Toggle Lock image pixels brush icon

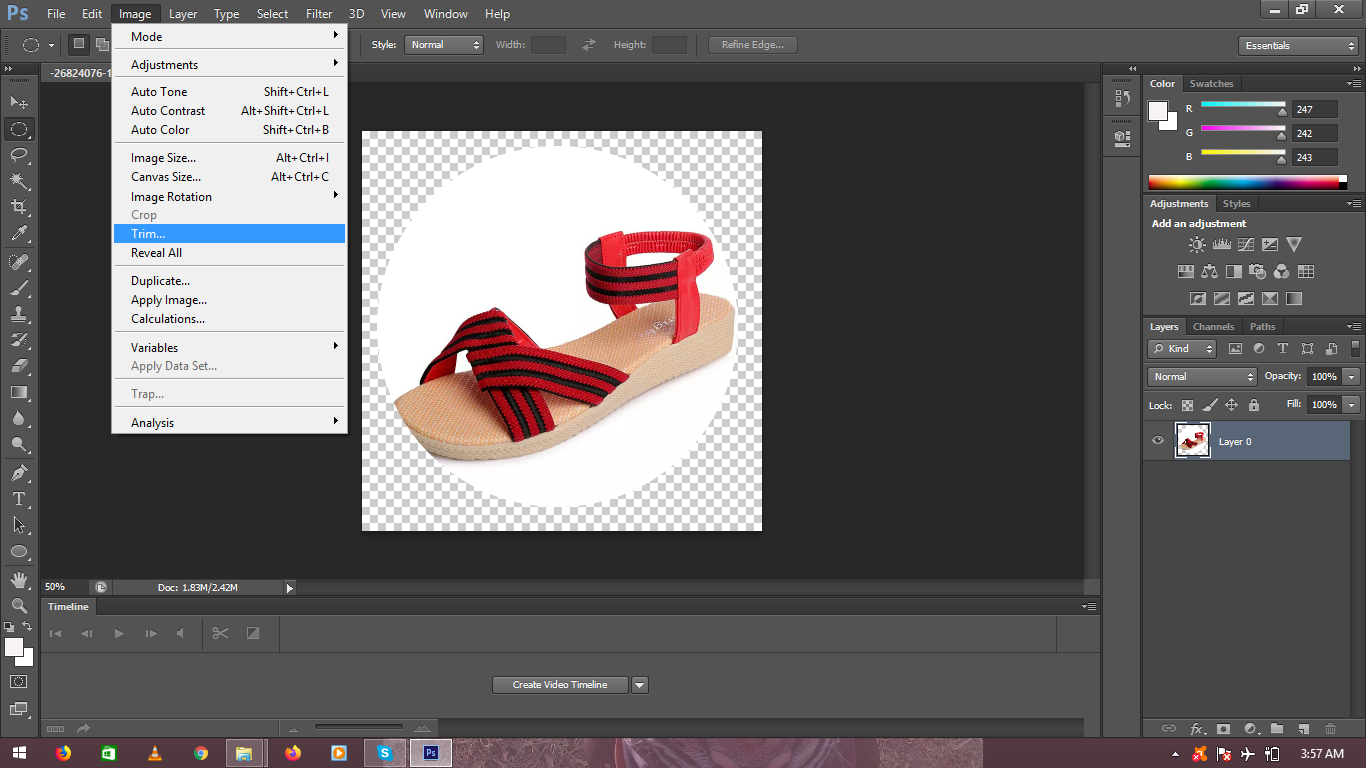pyautogui.click(x=1209, y=405)
